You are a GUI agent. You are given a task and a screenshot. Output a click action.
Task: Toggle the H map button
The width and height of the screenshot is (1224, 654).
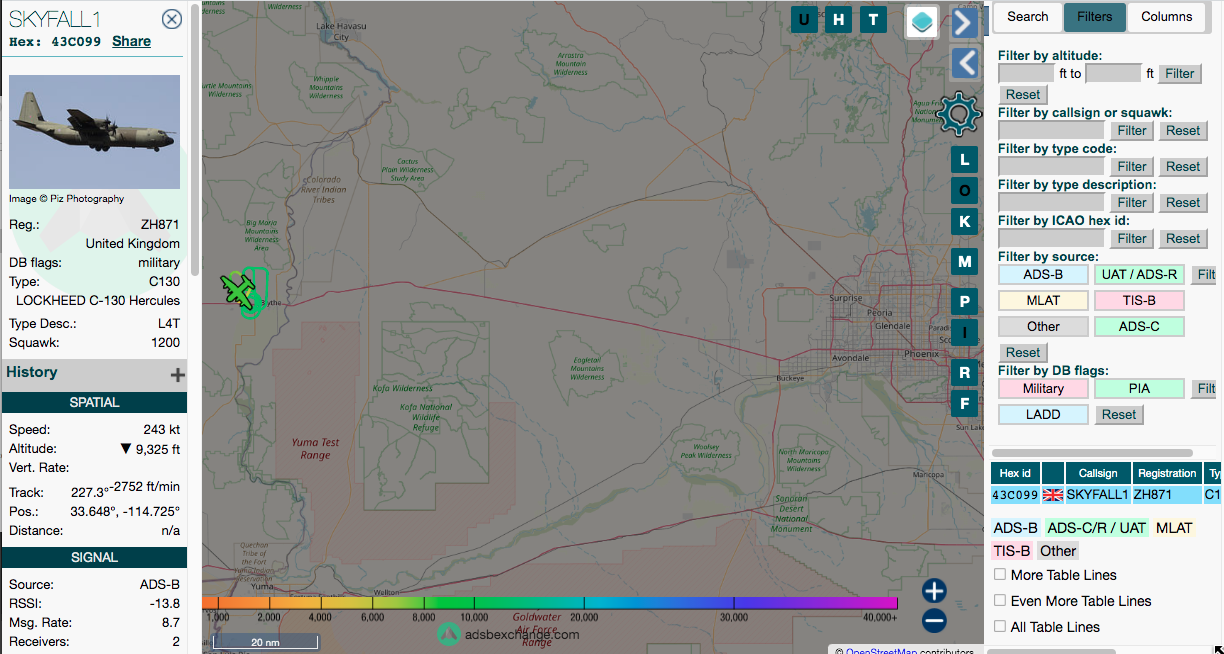pos(838,19)
